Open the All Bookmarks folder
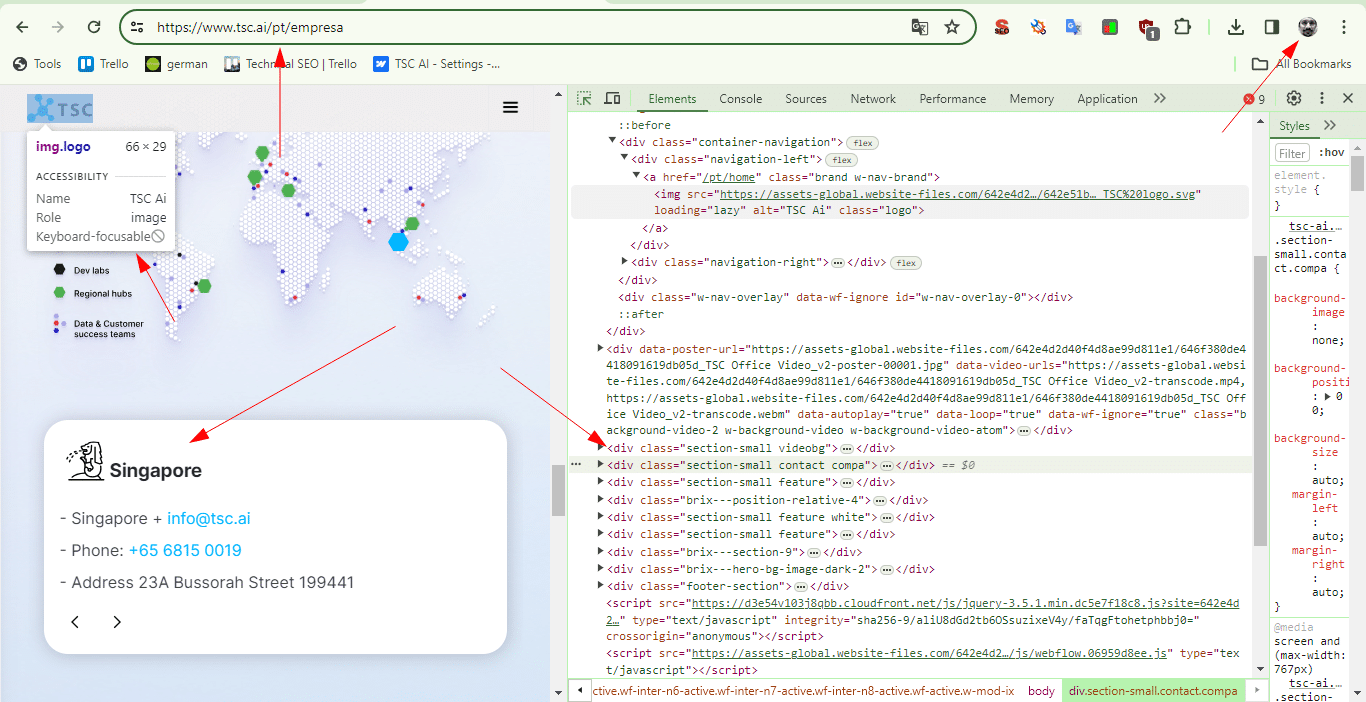The image size is (1366, 702). click(x=1301, y=64)
